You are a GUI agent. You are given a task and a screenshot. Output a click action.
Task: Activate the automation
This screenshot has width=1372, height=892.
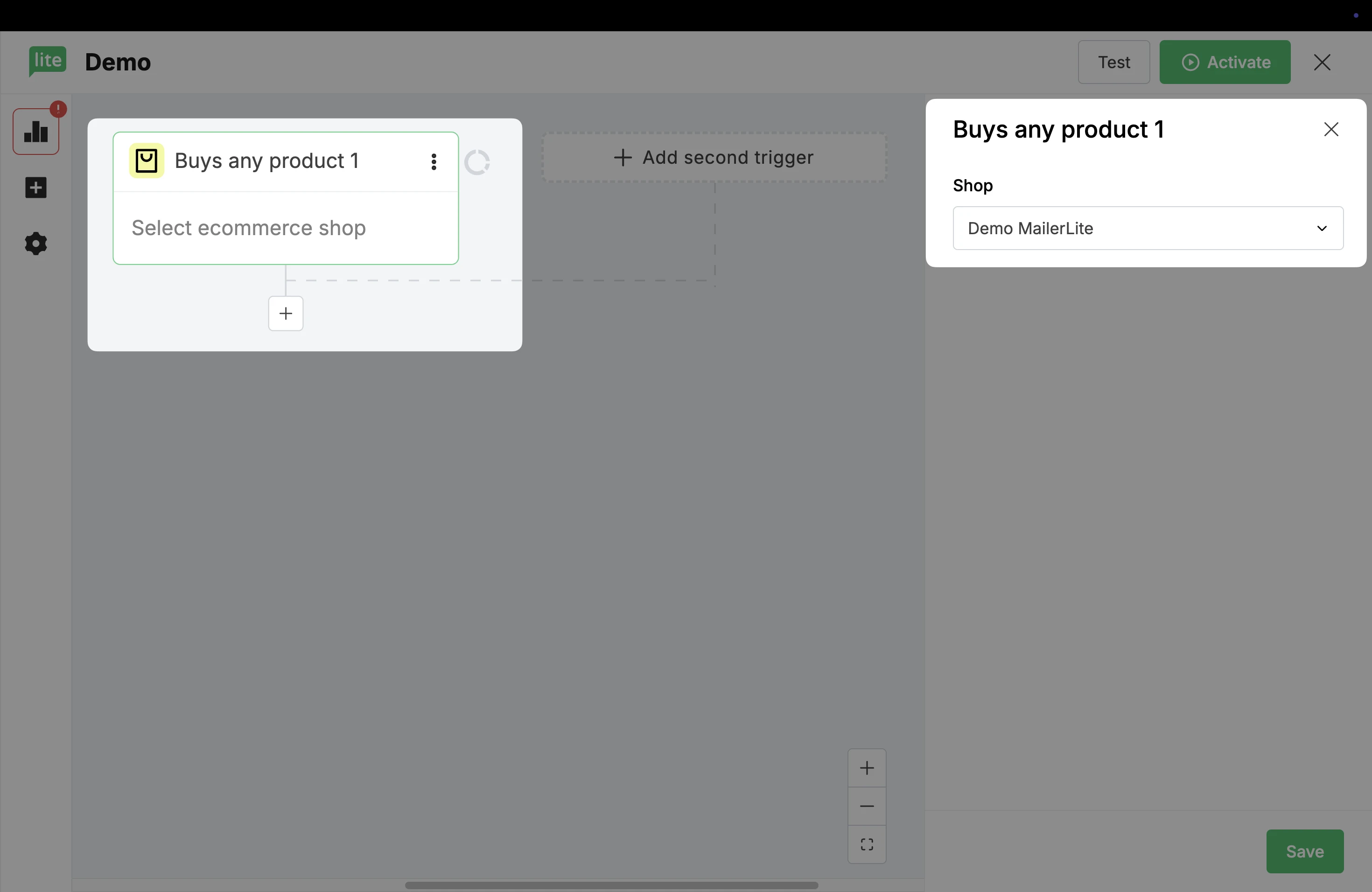click(1225, 62)
